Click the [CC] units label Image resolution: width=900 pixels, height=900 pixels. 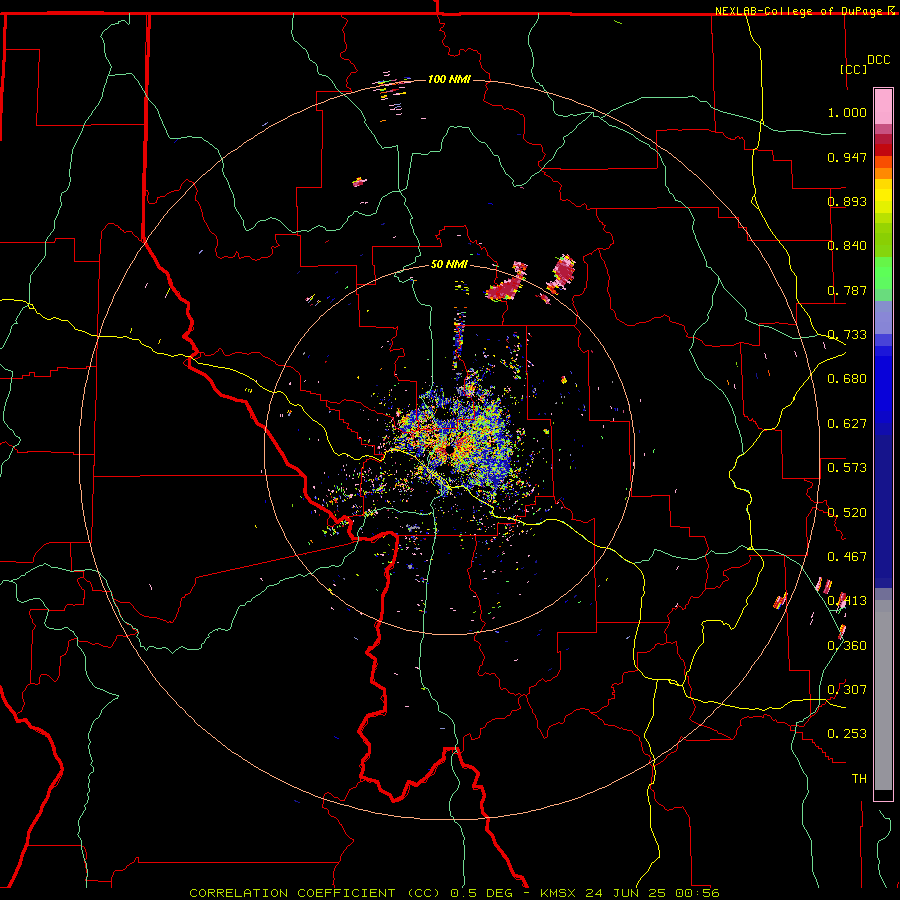click(x=853, y=69)
